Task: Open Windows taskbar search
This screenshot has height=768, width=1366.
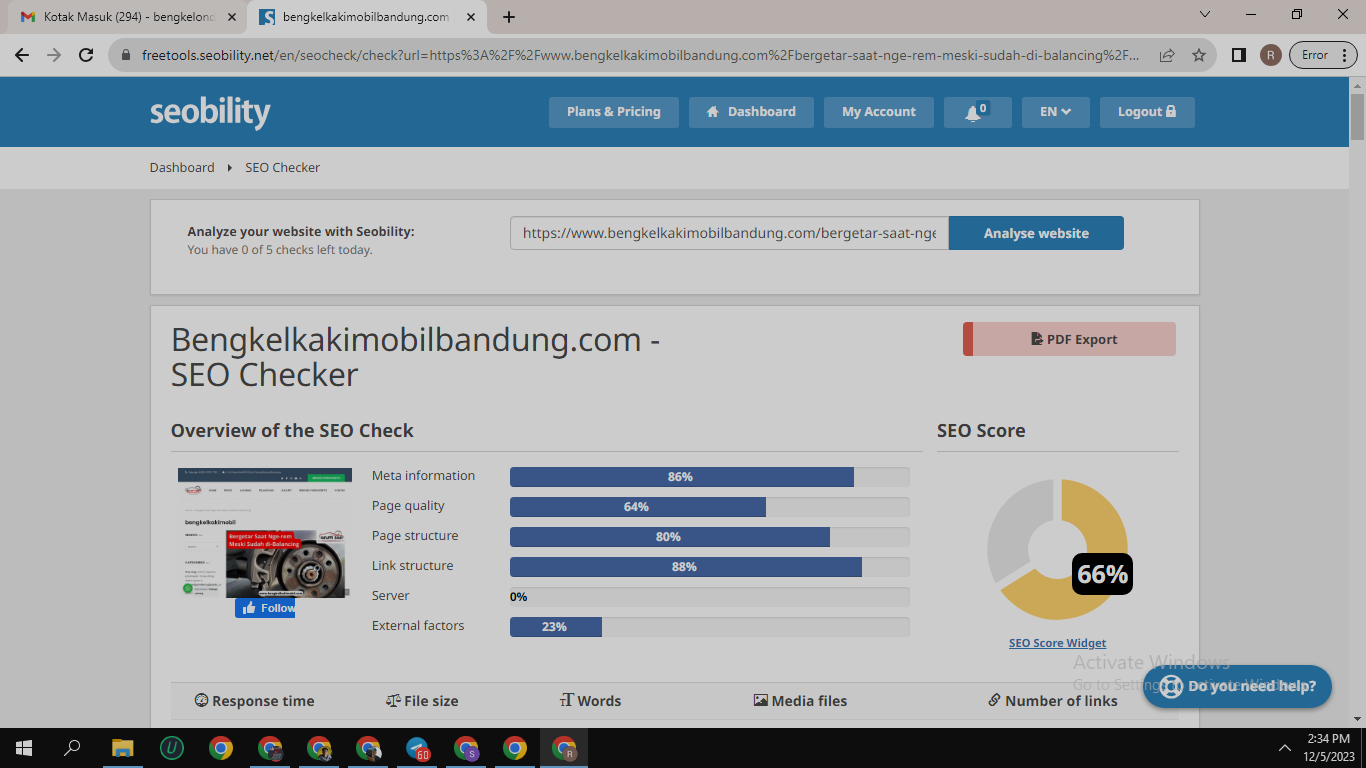Action: (72, 748)
